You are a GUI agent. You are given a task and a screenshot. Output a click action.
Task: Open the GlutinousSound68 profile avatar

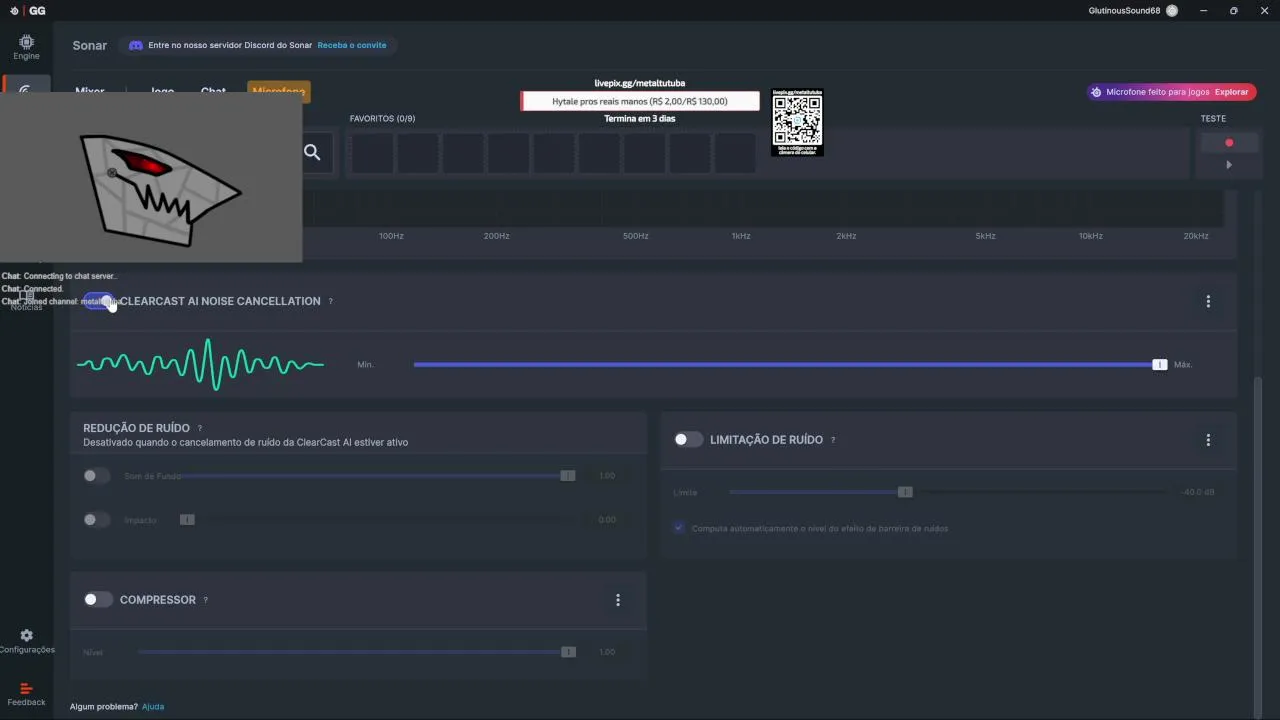[x=1172, y=10]
